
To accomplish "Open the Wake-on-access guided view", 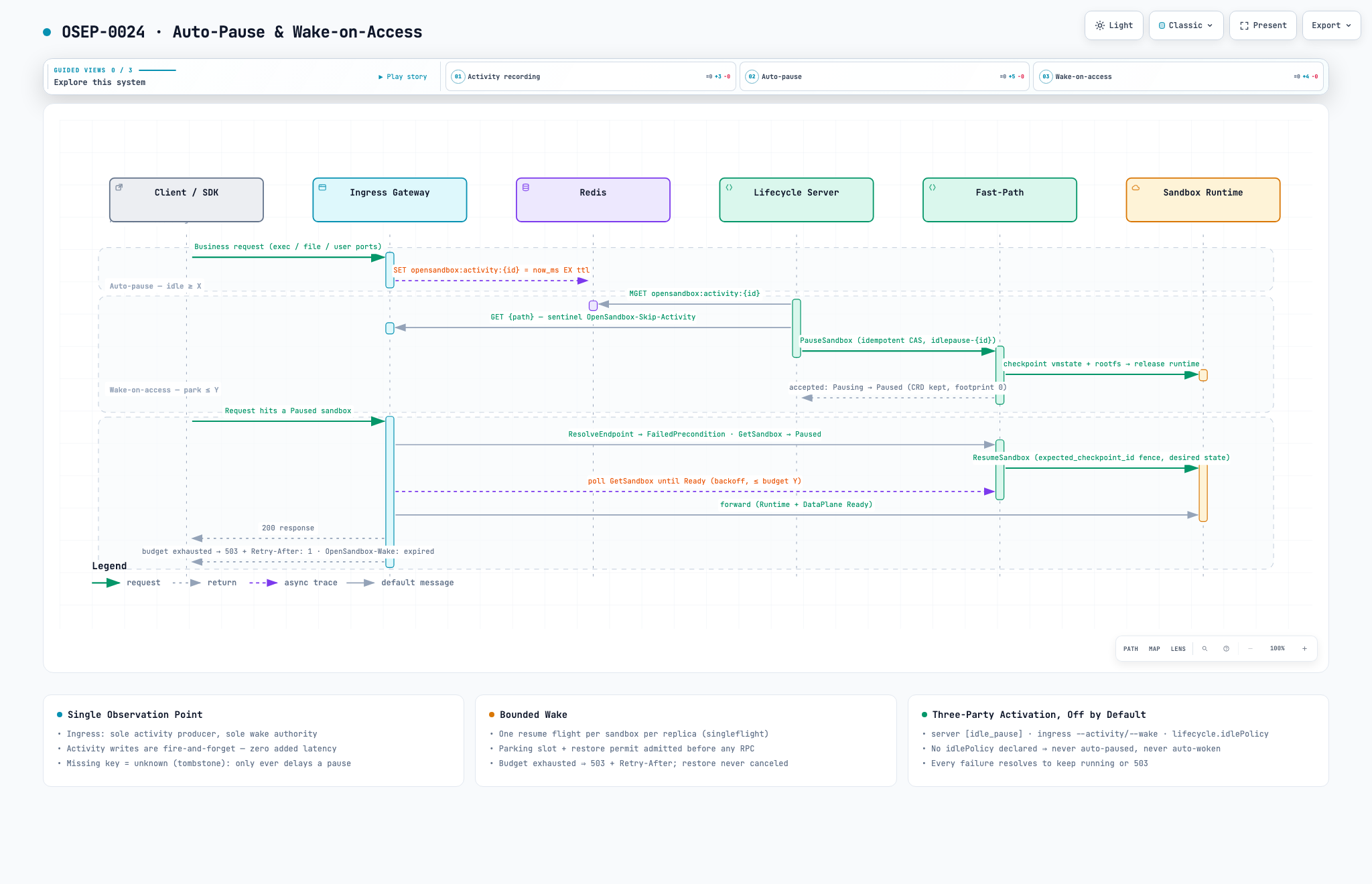I will [x=1178, y=76].
